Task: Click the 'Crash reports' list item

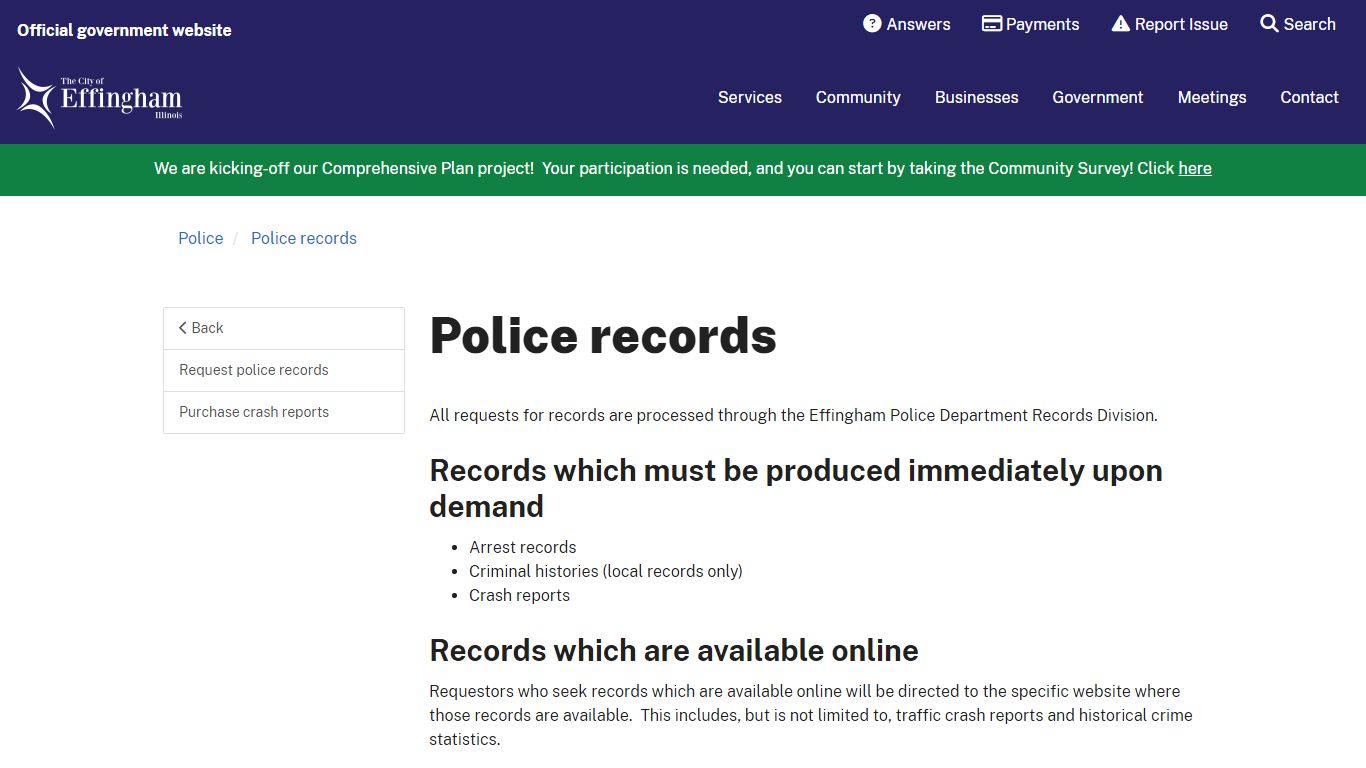Action: 520,595
